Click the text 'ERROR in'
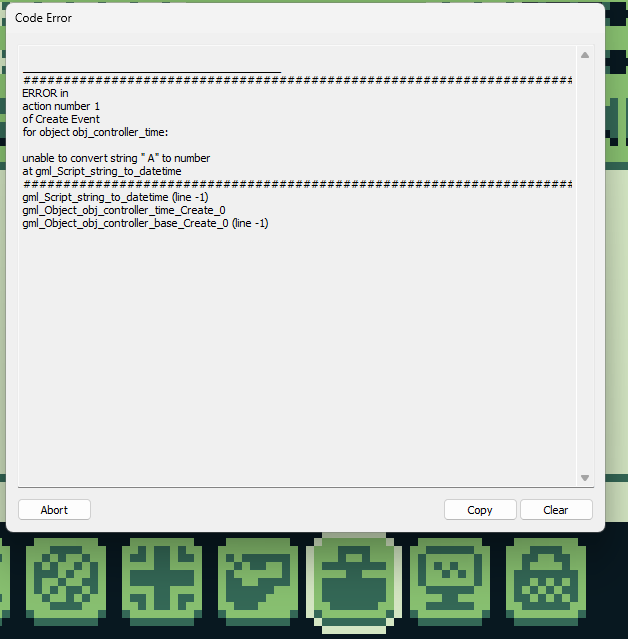The height and width of the screenshot is (639, 628). 45,93
